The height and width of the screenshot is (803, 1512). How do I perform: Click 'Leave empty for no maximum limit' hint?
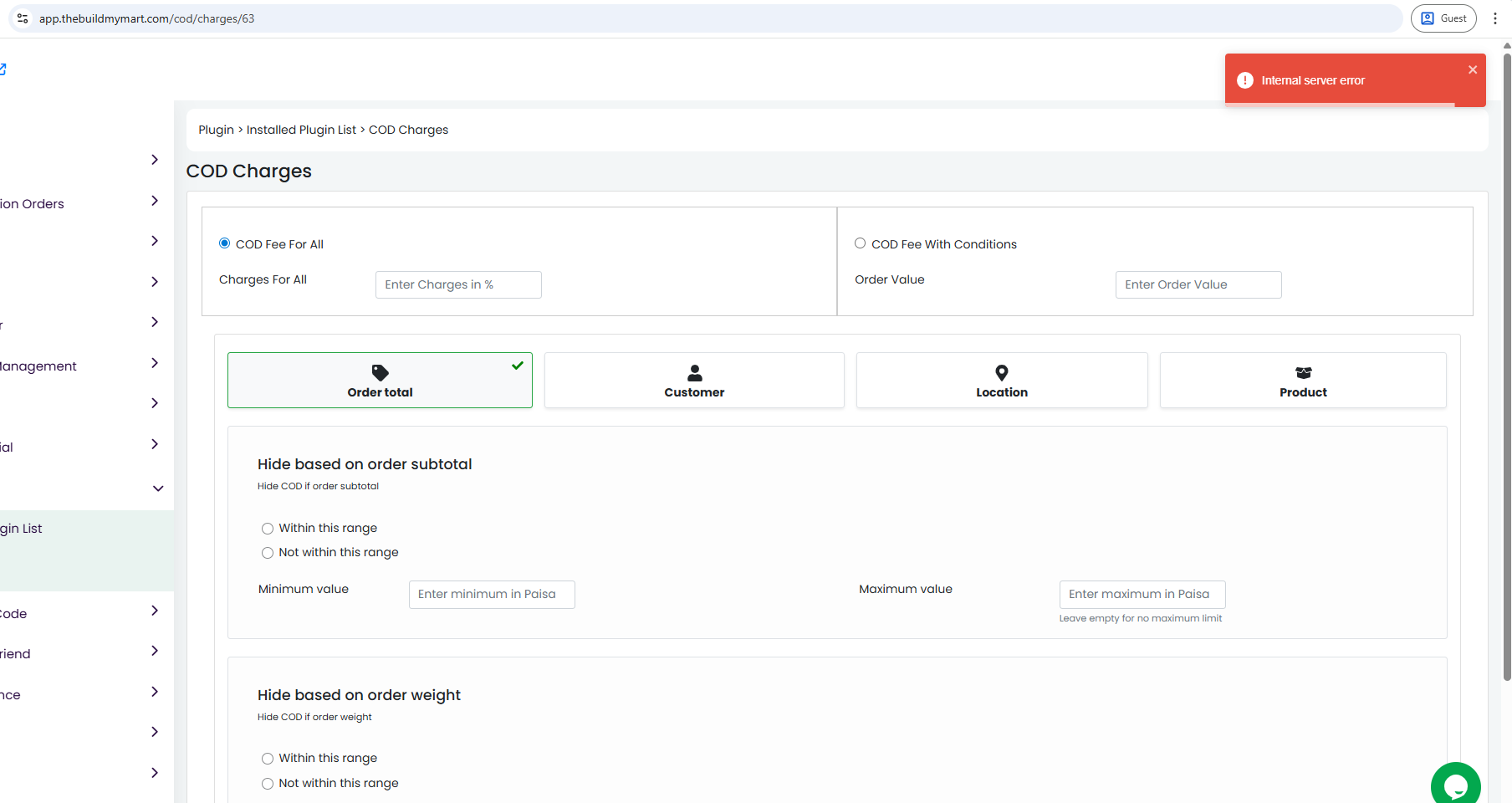[1141, 618]
